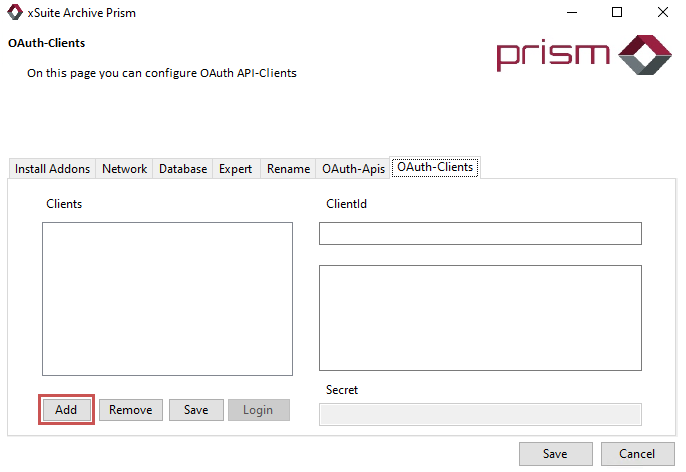Click the Add client button

[x=66, y=410]
